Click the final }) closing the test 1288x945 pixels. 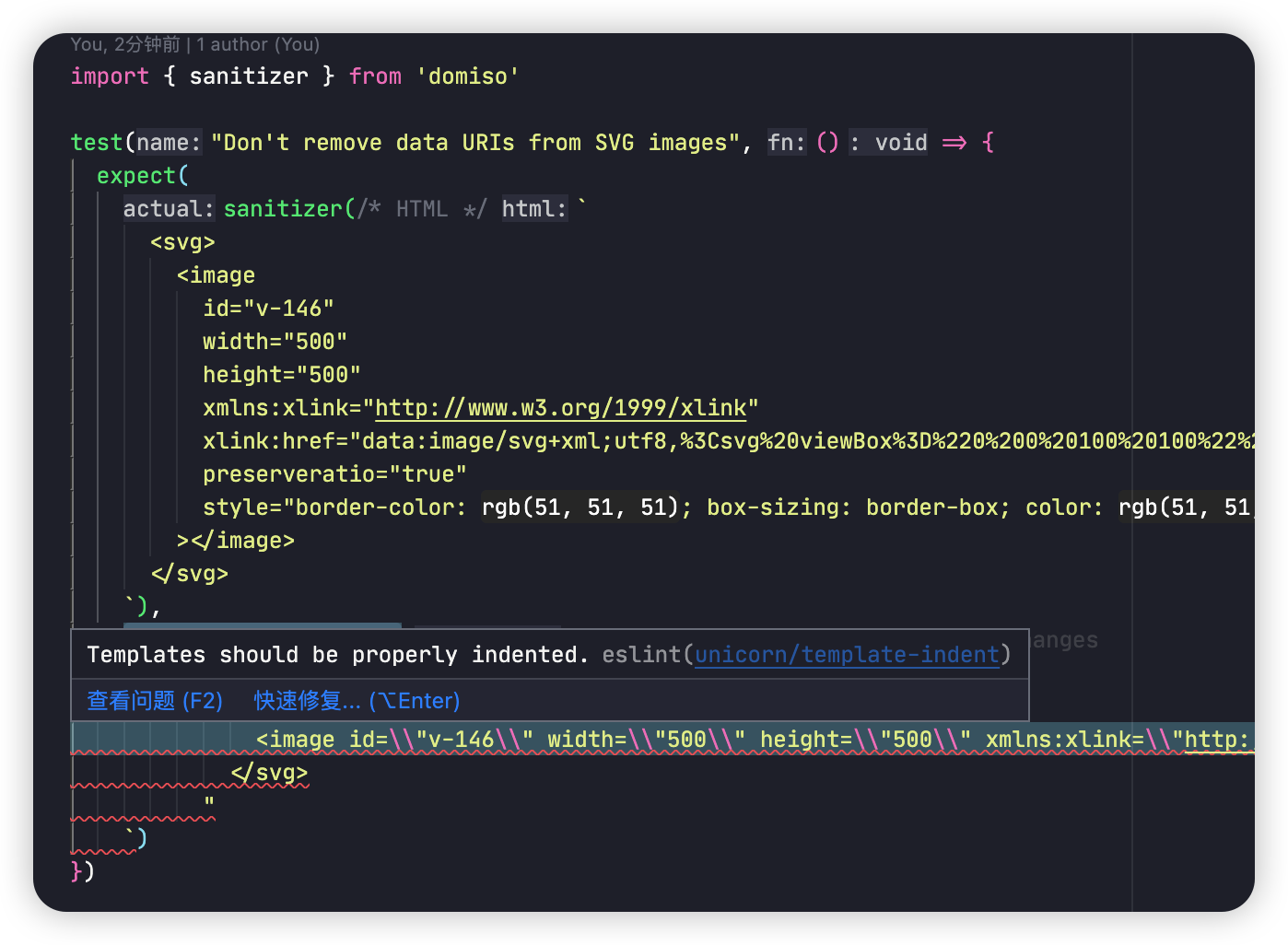(82, 870)
